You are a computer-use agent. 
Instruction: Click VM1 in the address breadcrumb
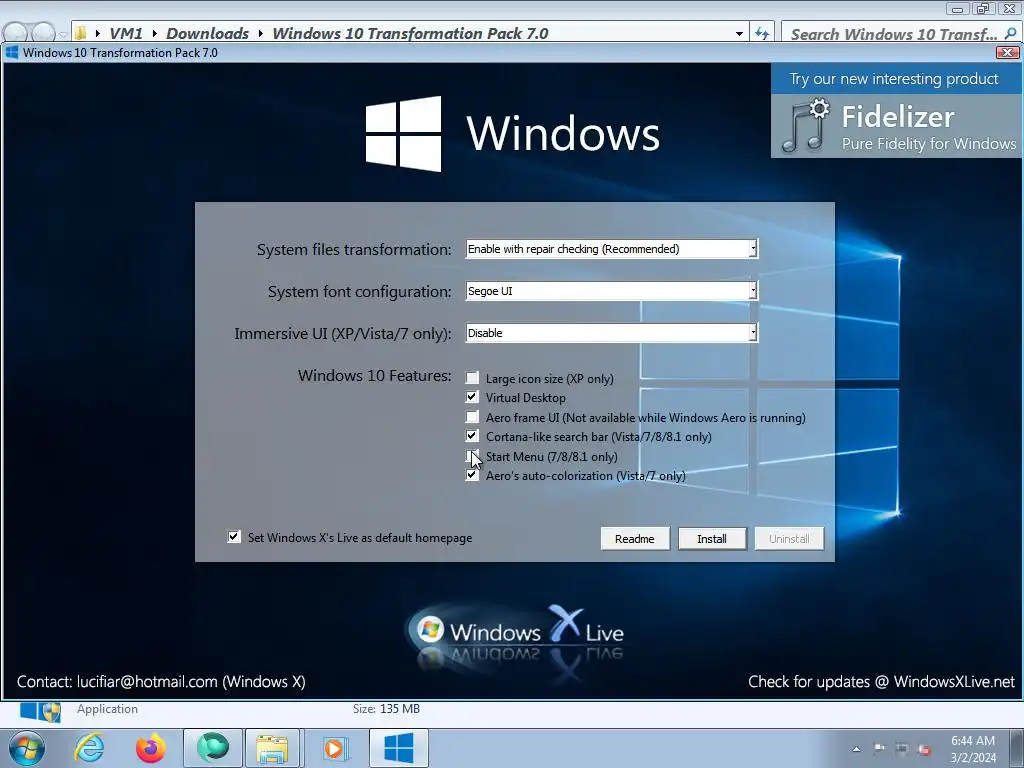pyautogui.click(x=126, y=33)
